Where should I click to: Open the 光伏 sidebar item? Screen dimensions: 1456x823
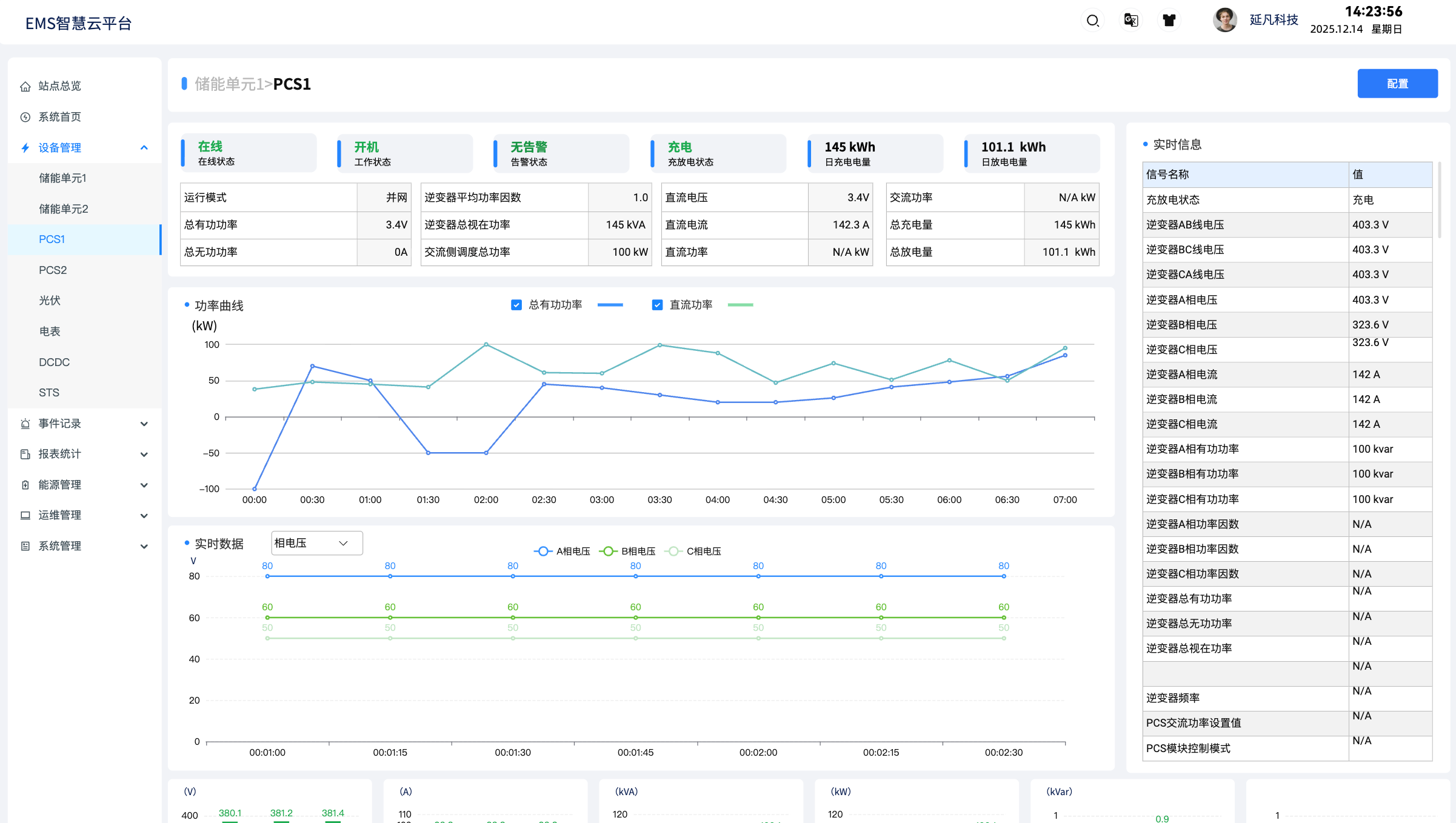click(50, 301)
